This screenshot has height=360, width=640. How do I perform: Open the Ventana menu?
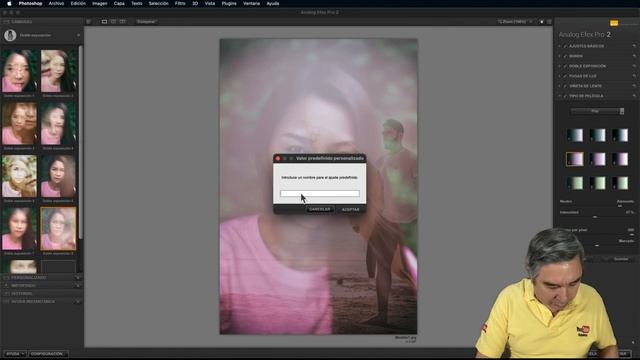[x=251, y=3]
